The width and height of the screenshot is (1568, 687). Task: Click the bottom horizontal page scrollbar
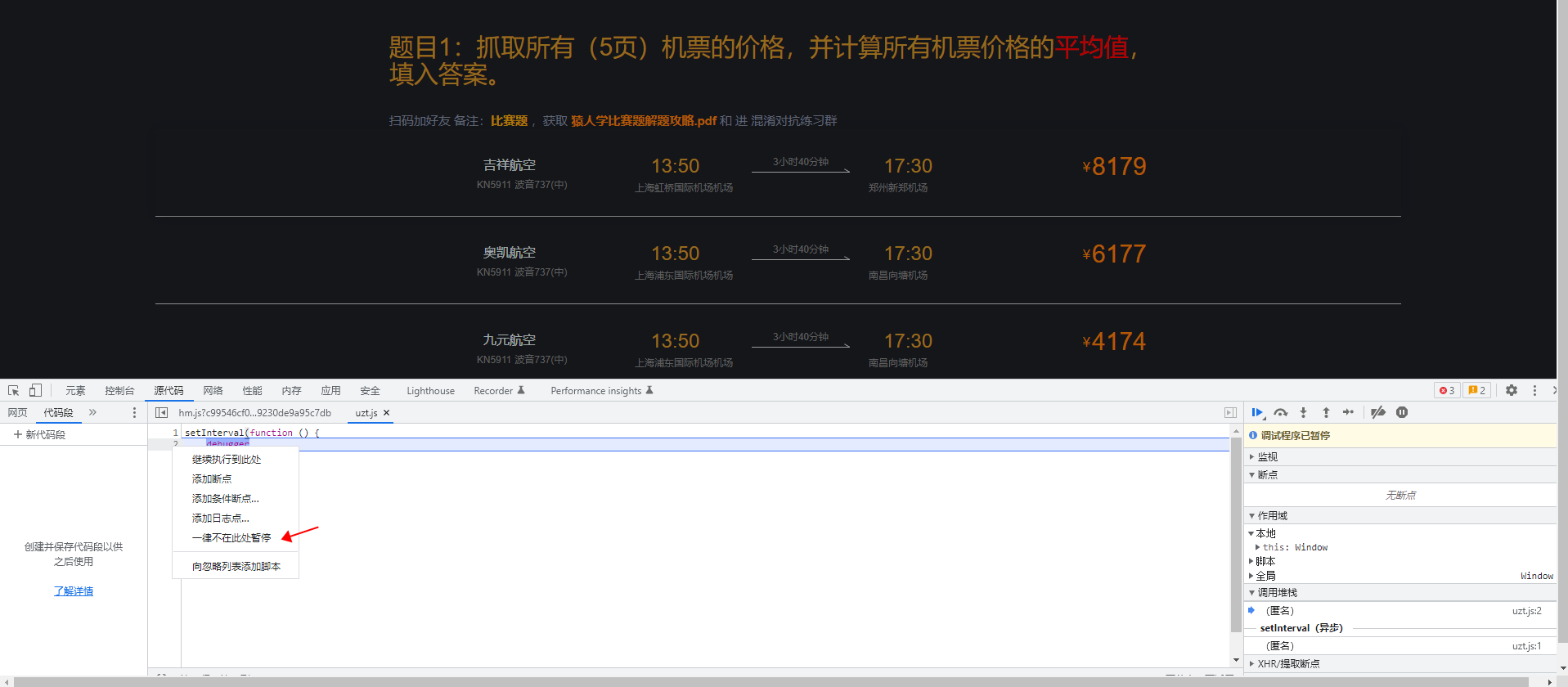771,682
